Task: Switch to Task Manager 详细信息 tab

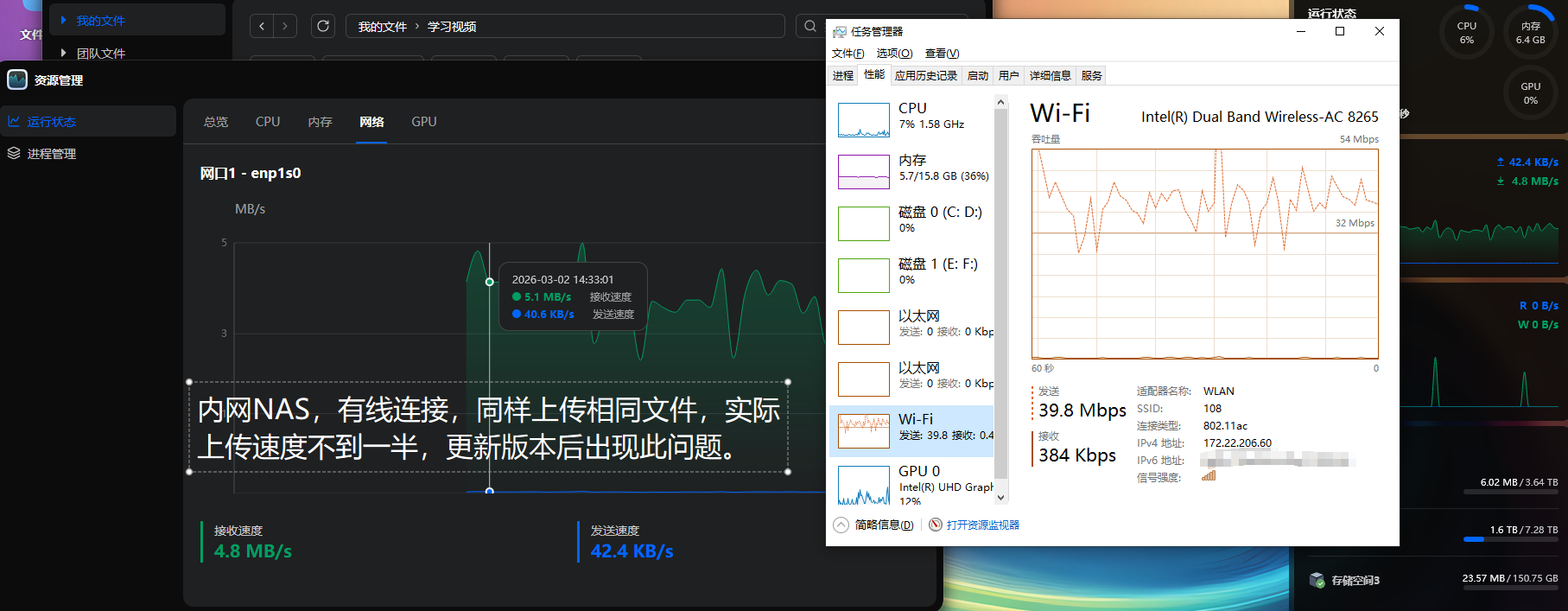Action: point(1051,76)
